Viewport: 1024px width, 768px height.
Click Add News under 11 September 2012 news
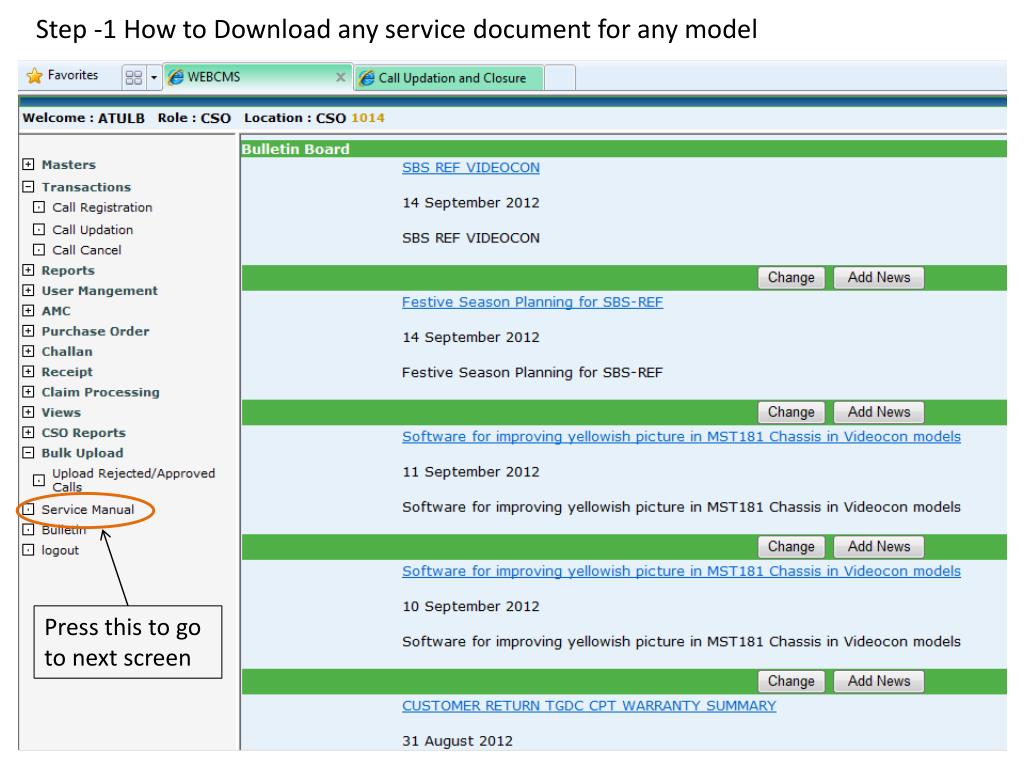[x=878, y=547]
